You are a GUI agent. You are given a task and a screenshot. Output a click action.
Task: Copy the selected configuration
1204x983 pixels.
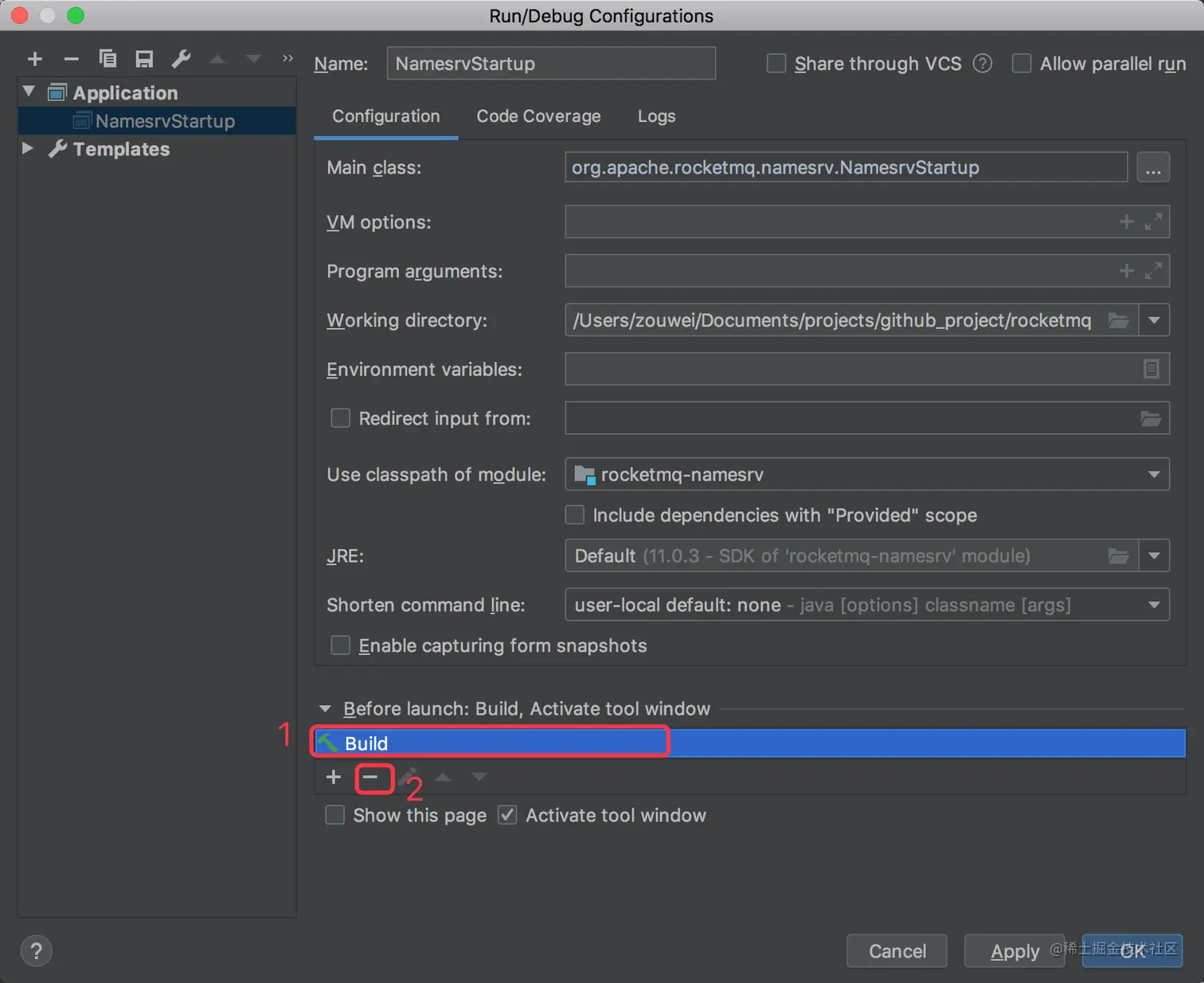pos(107,59)
